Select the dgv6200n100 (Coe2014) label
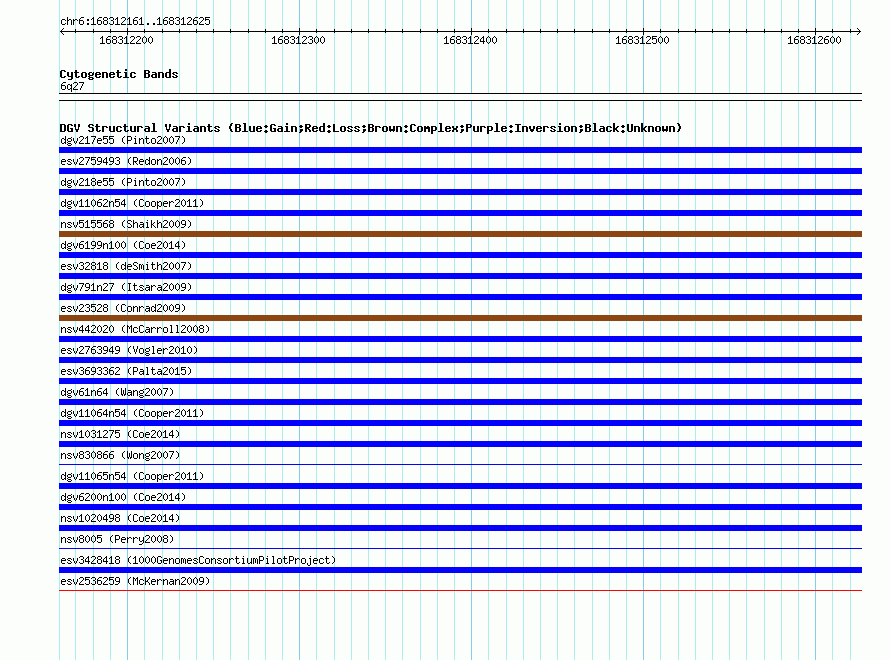 [123, 497]
